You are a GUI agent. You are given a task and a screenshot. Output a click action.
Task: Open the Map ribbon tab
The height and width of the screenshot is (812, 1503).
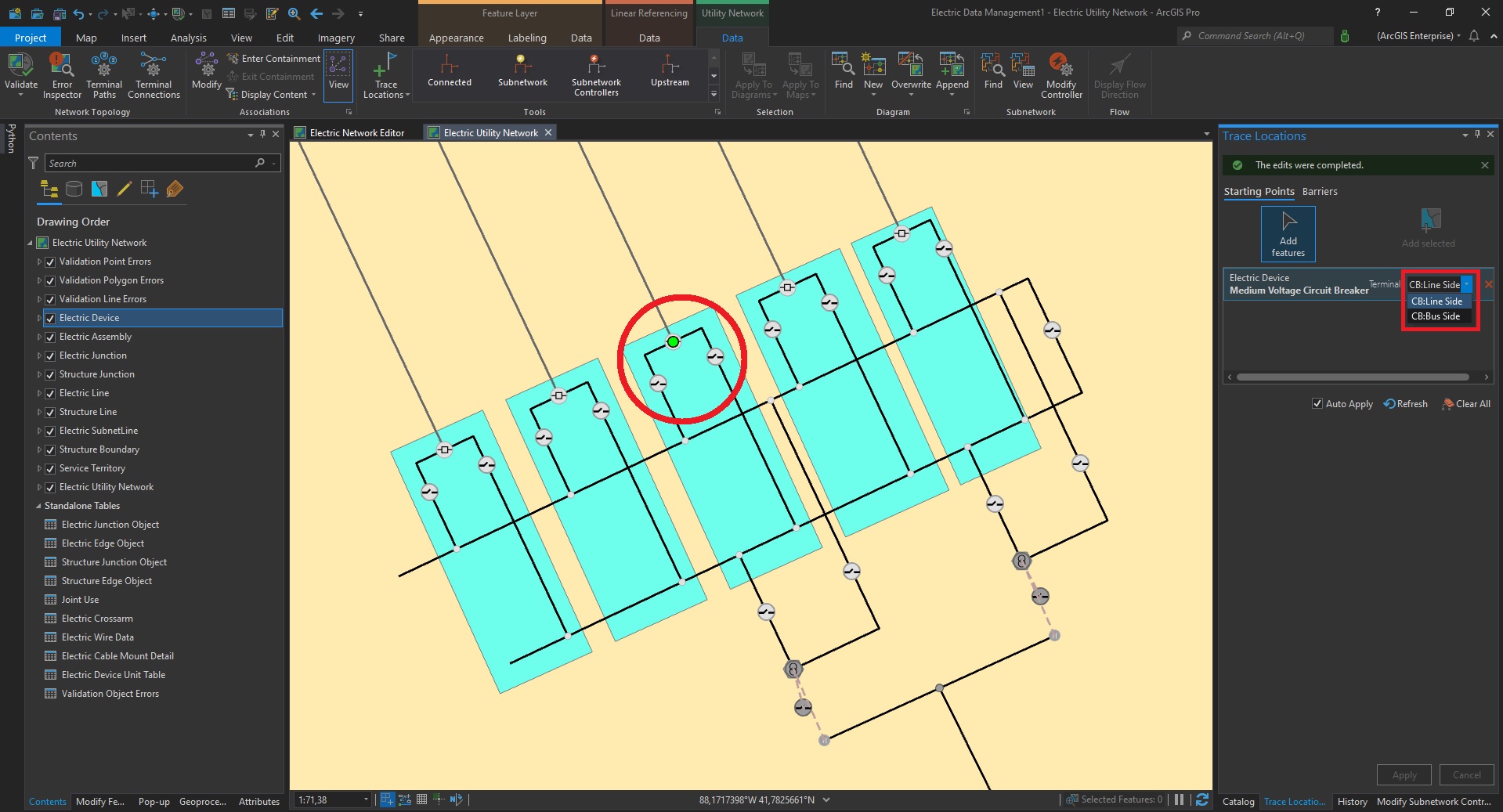point(86,38)
